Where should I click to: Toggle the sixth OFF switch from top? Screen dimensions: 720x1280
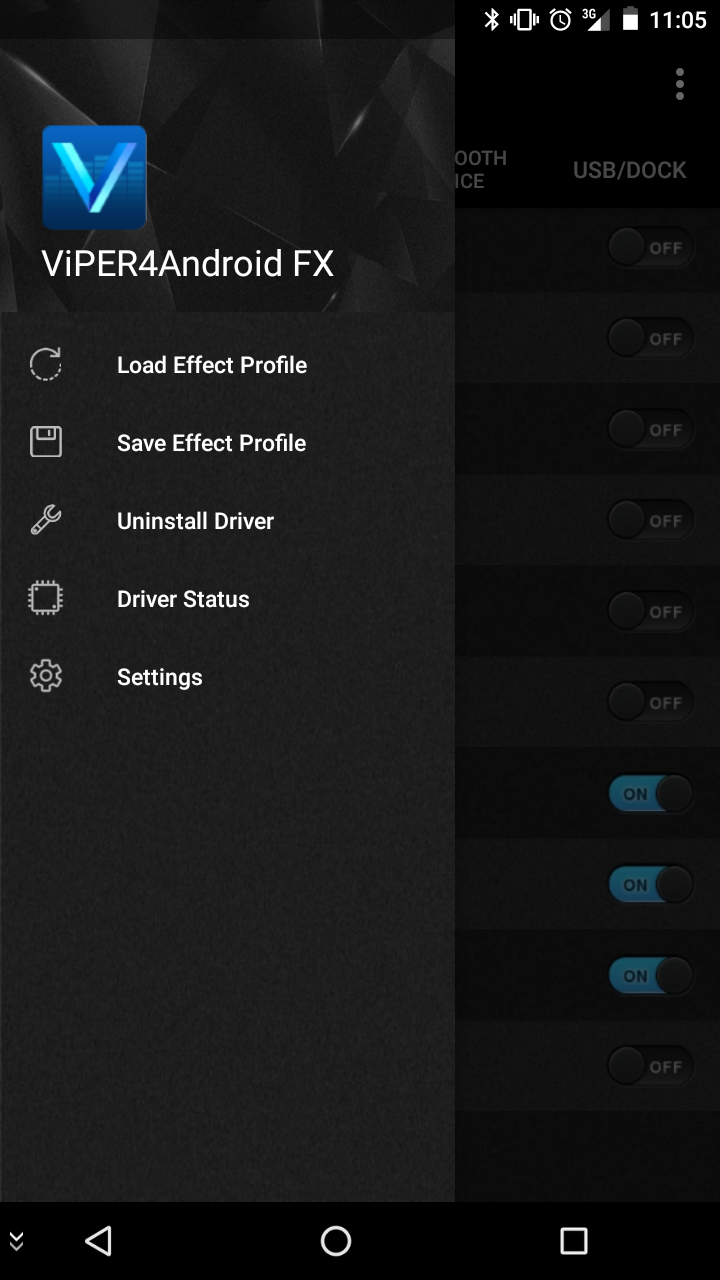[x=651, y=703]
